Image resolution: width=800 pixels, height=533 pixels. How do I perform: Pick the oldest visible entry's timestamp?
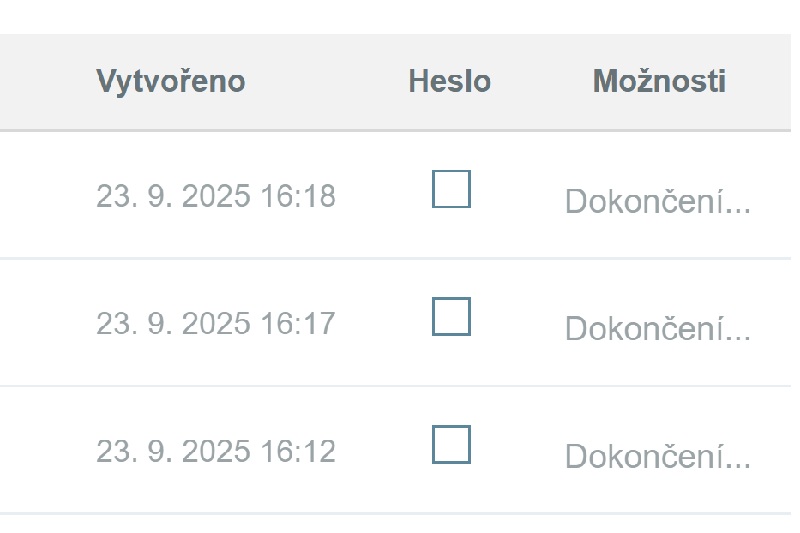pyautogui.click(x=216, y=451)
